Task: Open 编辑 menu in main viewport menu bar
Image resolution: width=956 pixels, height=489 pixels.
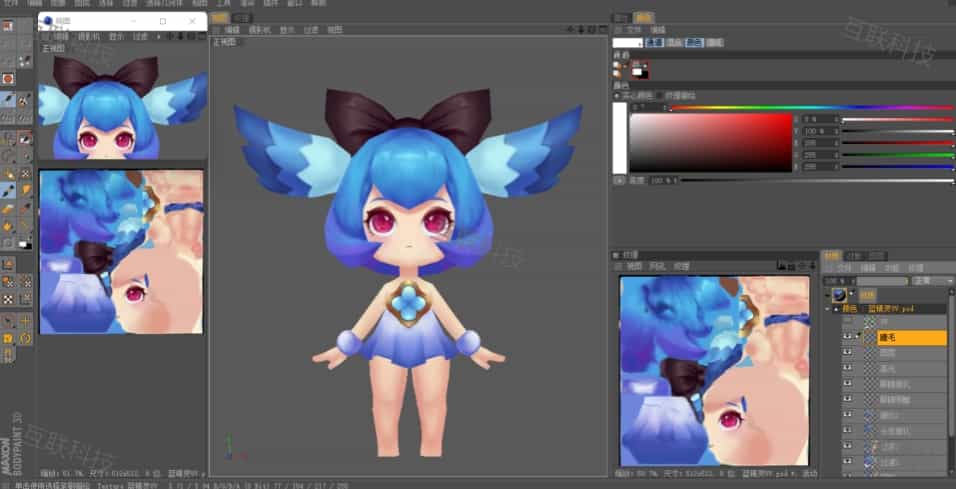Action: tap(232, 29)
